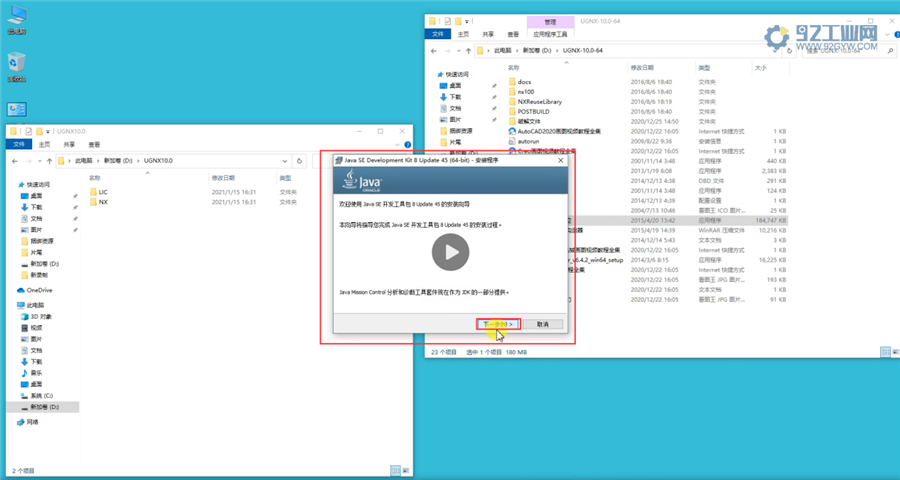Select the autorun file
This screenshot has width=900, height=480.
pyautogui.click(x=524, y=141)
